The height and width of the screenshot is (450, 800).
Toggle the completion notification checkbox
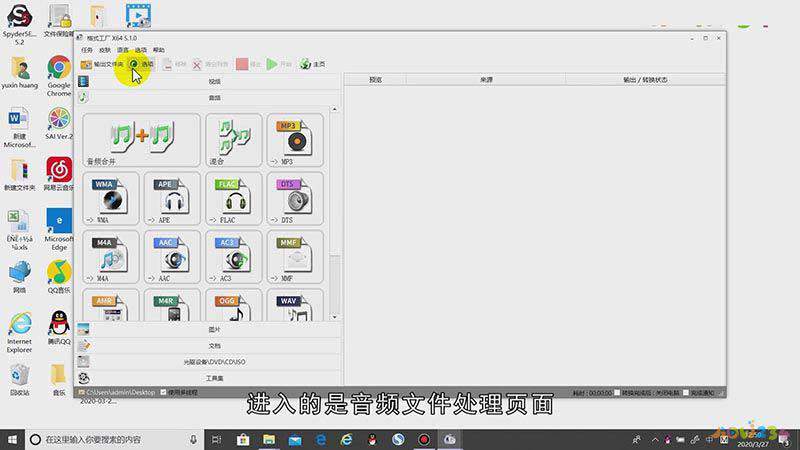(684, 393)
